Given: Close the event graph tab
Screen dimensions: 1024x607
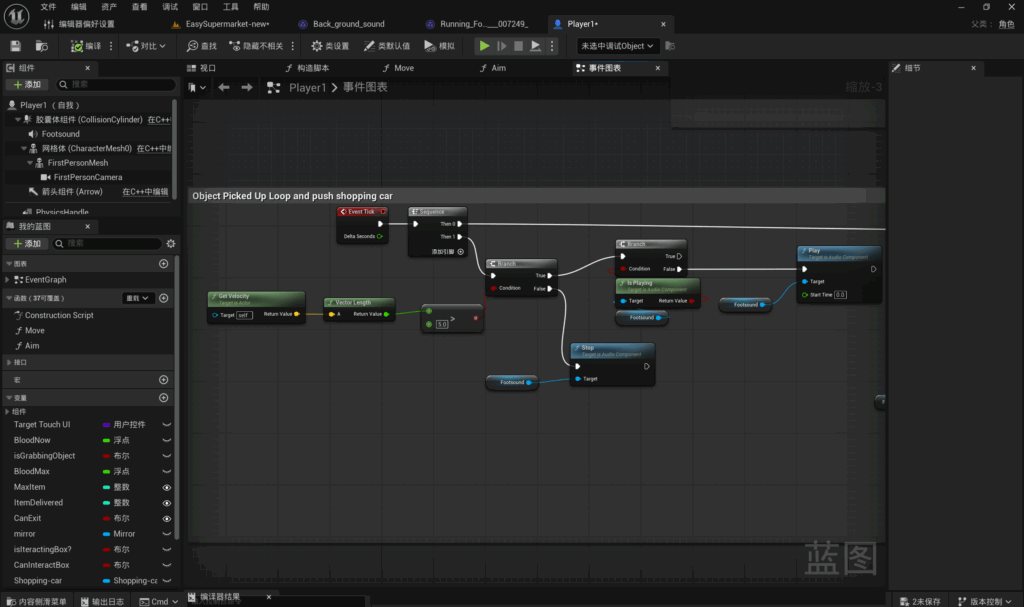Looking at the screenshot, I should click(x=658, y=68).
